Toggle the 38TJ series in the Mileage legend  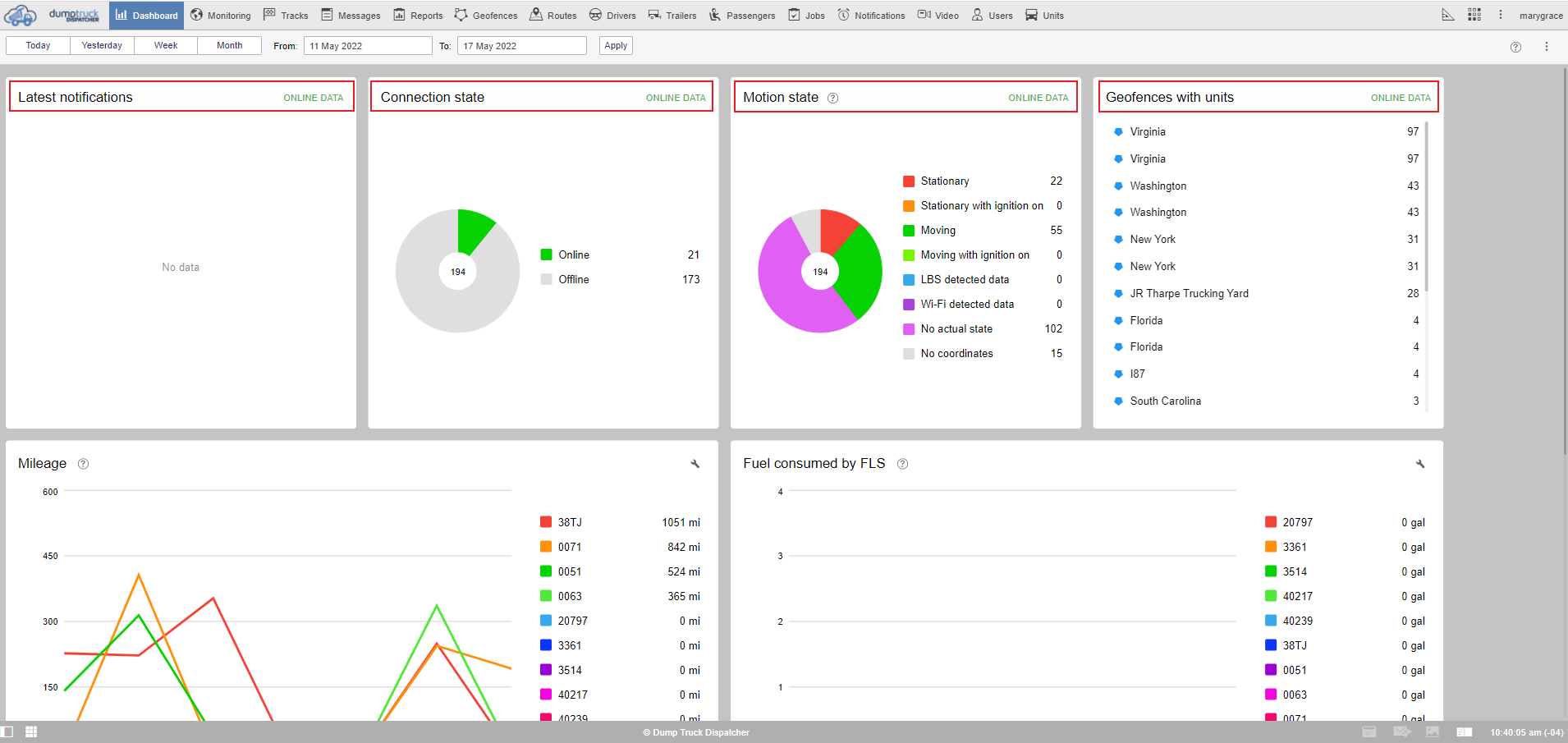click(569, 522)
